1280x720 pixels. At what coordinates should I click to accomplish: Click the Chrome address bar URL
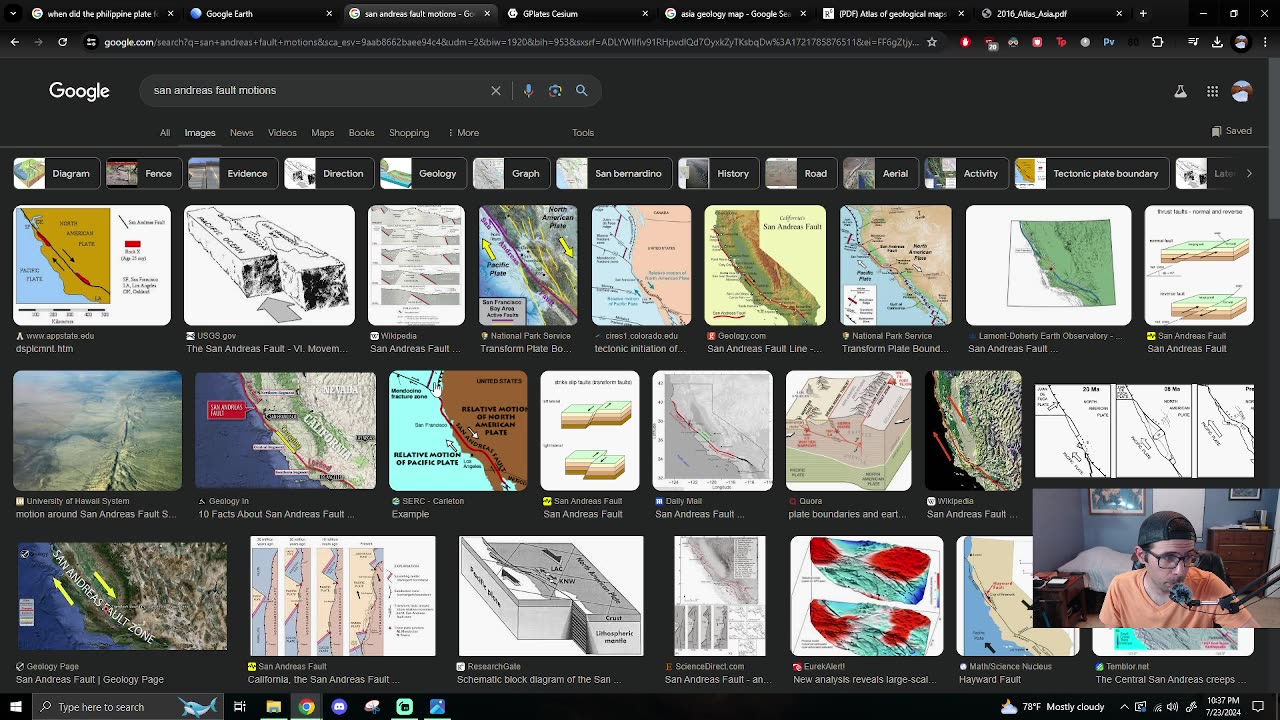click(x=510, y=42)
